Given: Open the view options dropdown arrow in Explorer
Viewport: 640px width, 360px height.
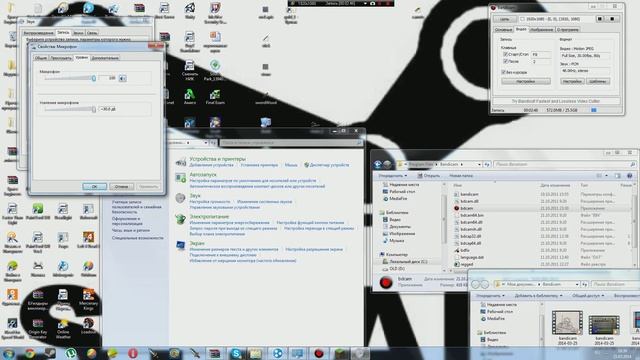Looking at the screenshot, I should [607, 176].
